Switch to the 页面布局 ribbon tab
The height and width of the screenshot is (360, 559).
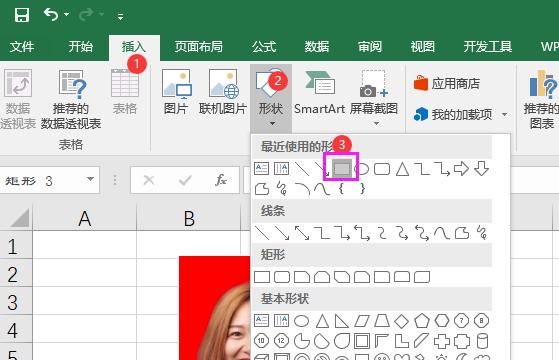(x=199, y=47)
